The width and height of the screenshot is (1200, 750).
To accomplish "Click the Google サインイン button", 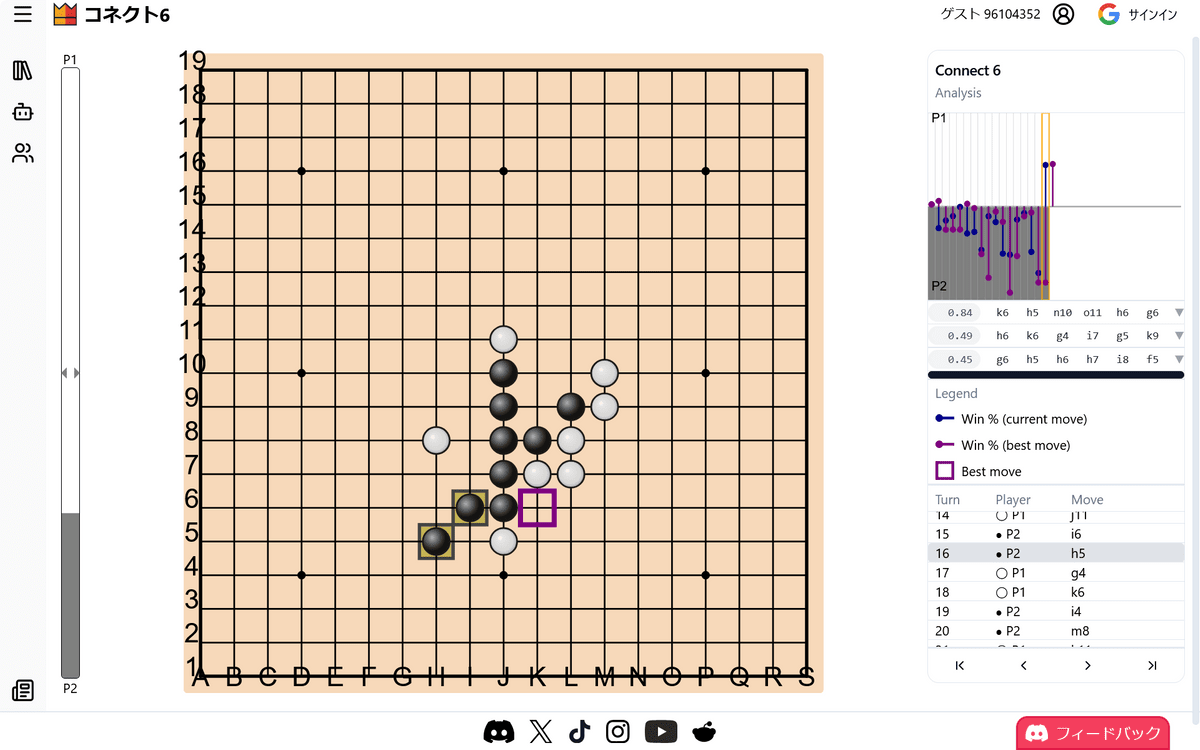I will point(1137,14).
